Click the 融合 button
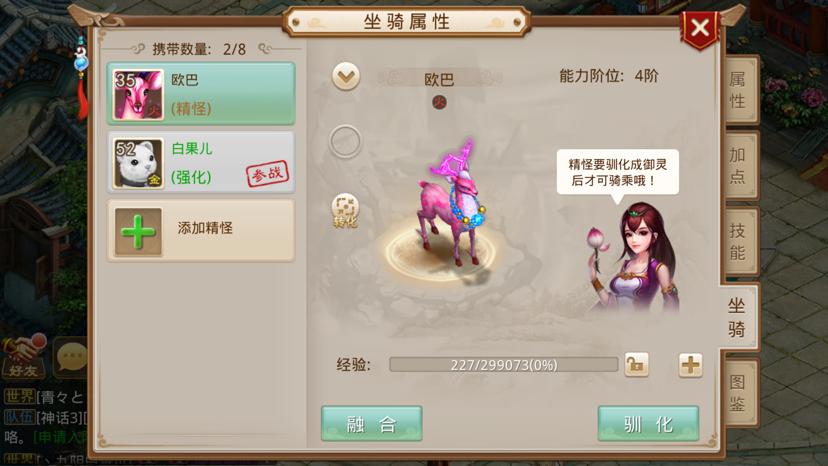This screenshot has height=466, width=828. 372,424
